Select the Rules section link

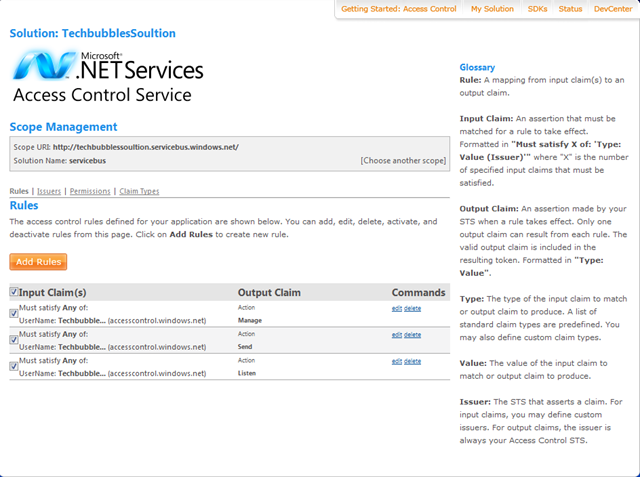click(19, 191)
